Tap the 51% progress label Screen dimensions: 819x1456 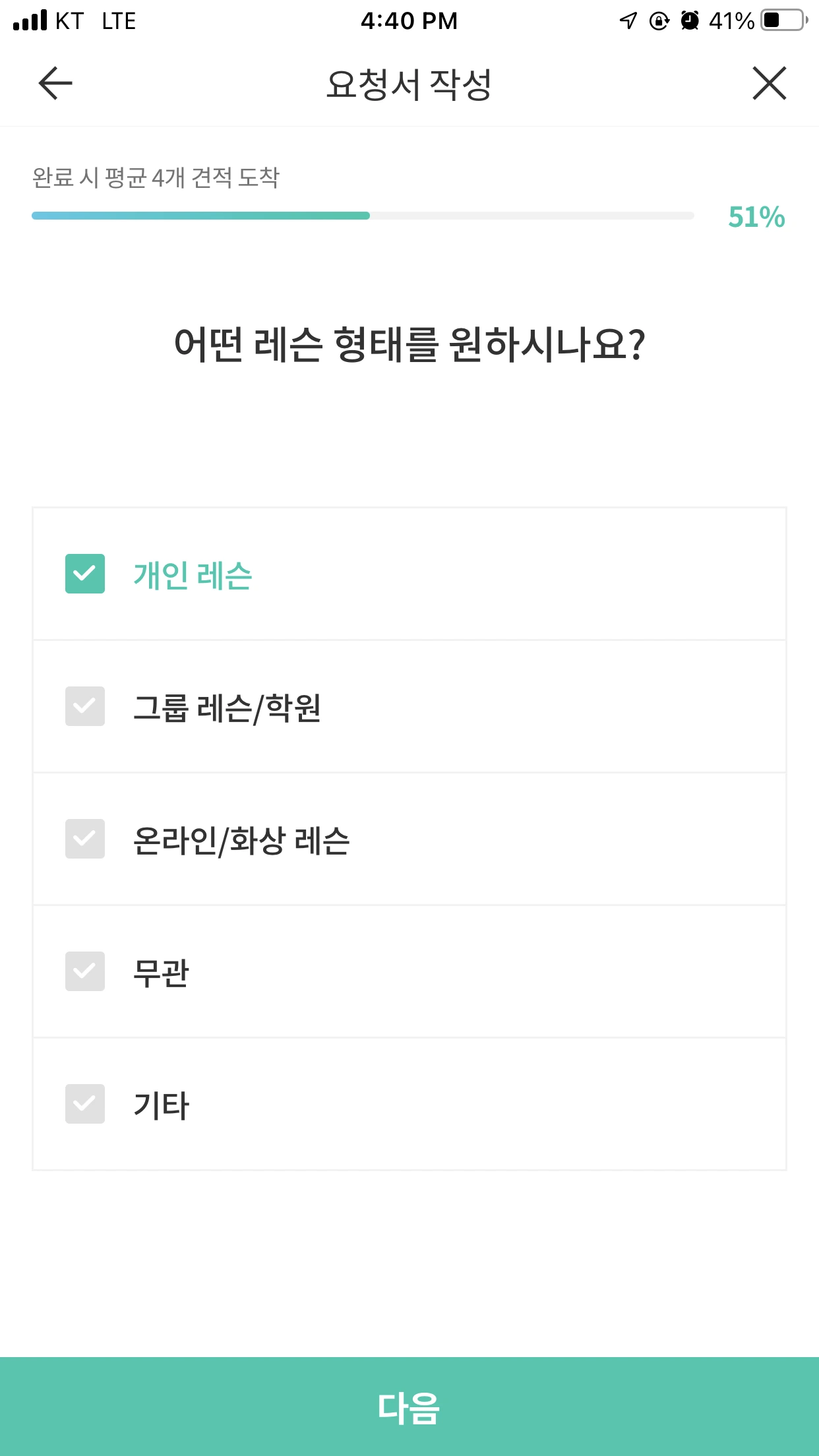756,217
